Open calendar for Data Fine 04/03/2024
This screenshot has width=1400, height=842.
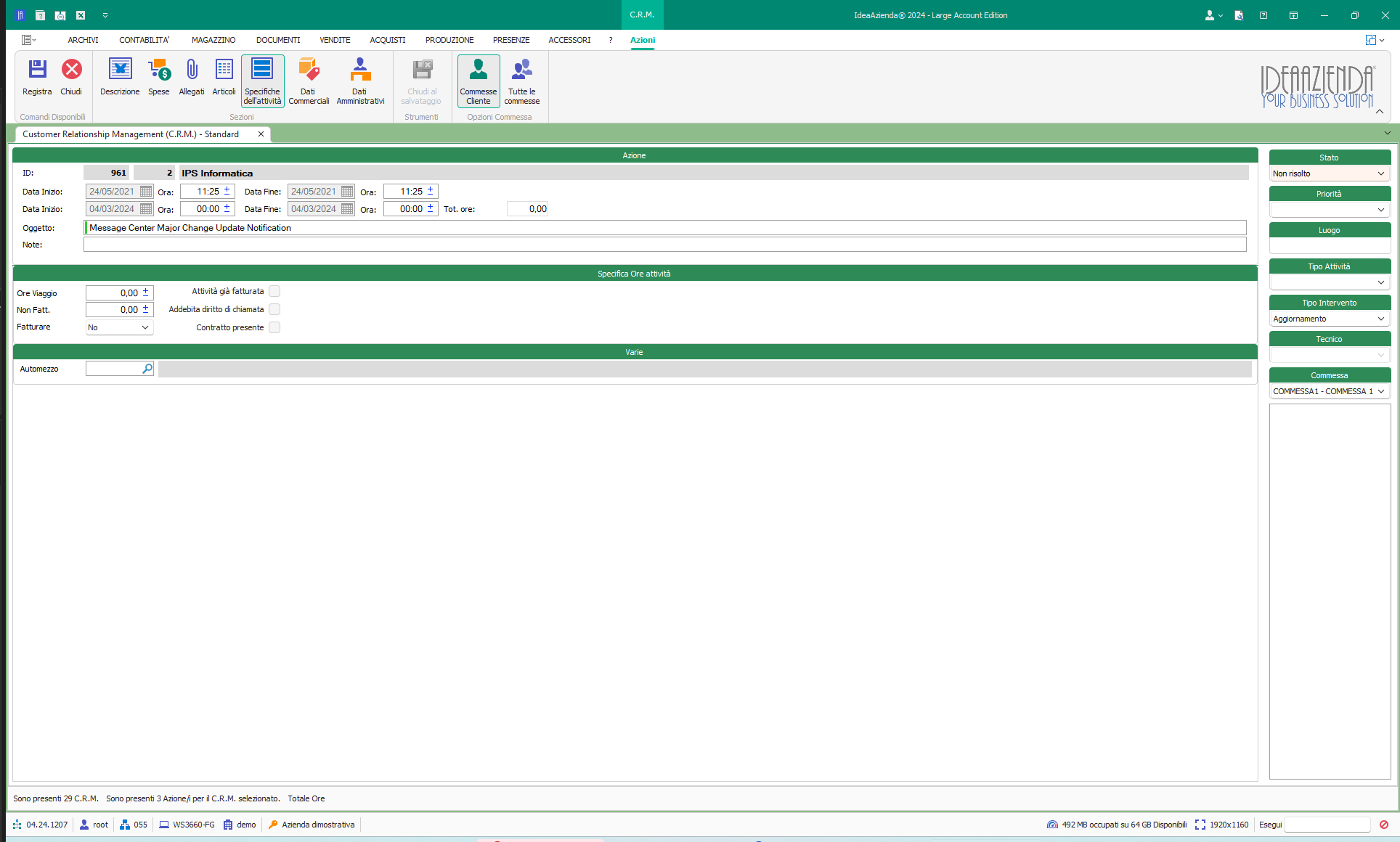coord(347,209)
